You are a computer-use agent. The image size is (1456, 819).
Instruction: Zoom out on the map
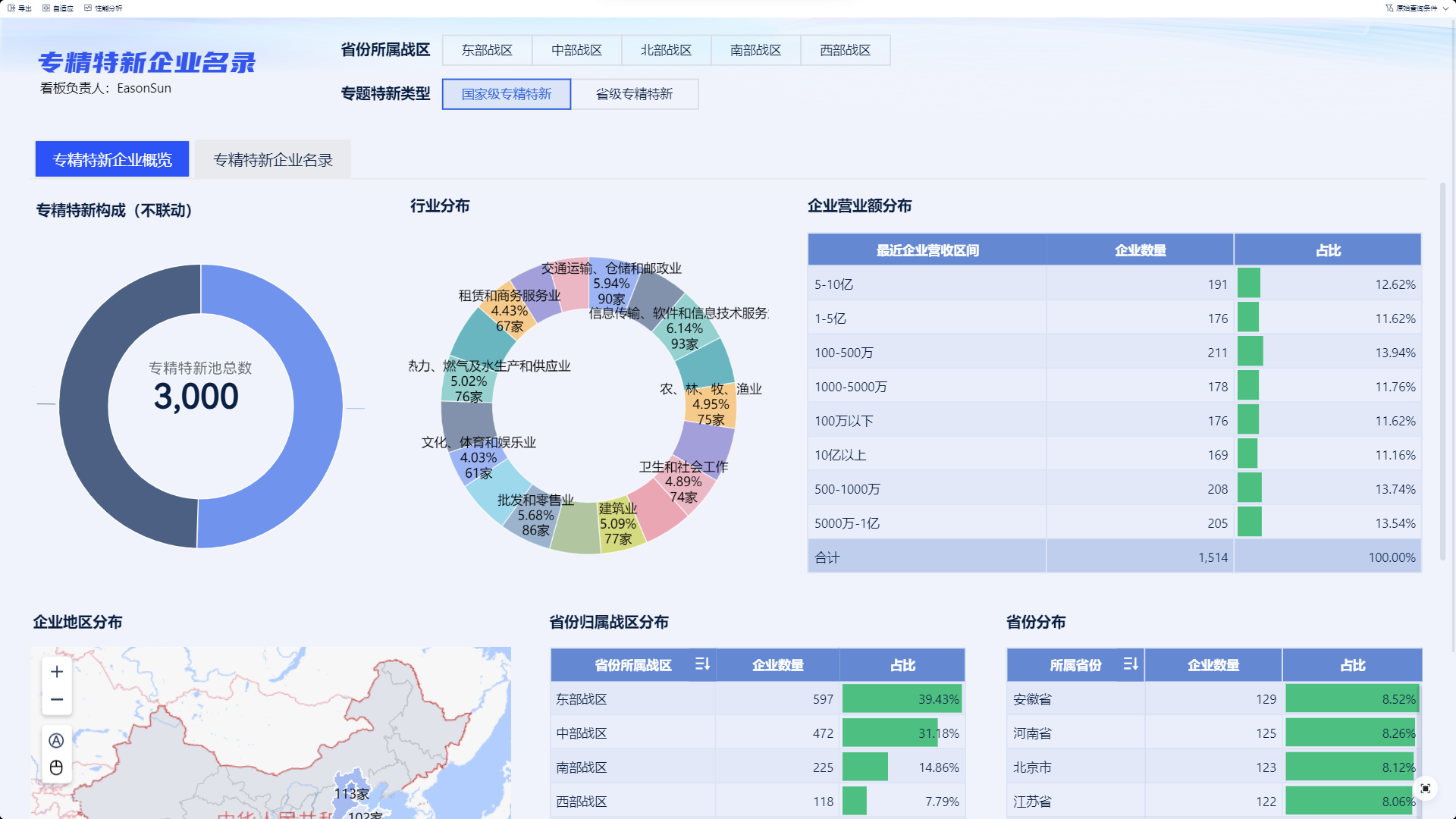57,700
